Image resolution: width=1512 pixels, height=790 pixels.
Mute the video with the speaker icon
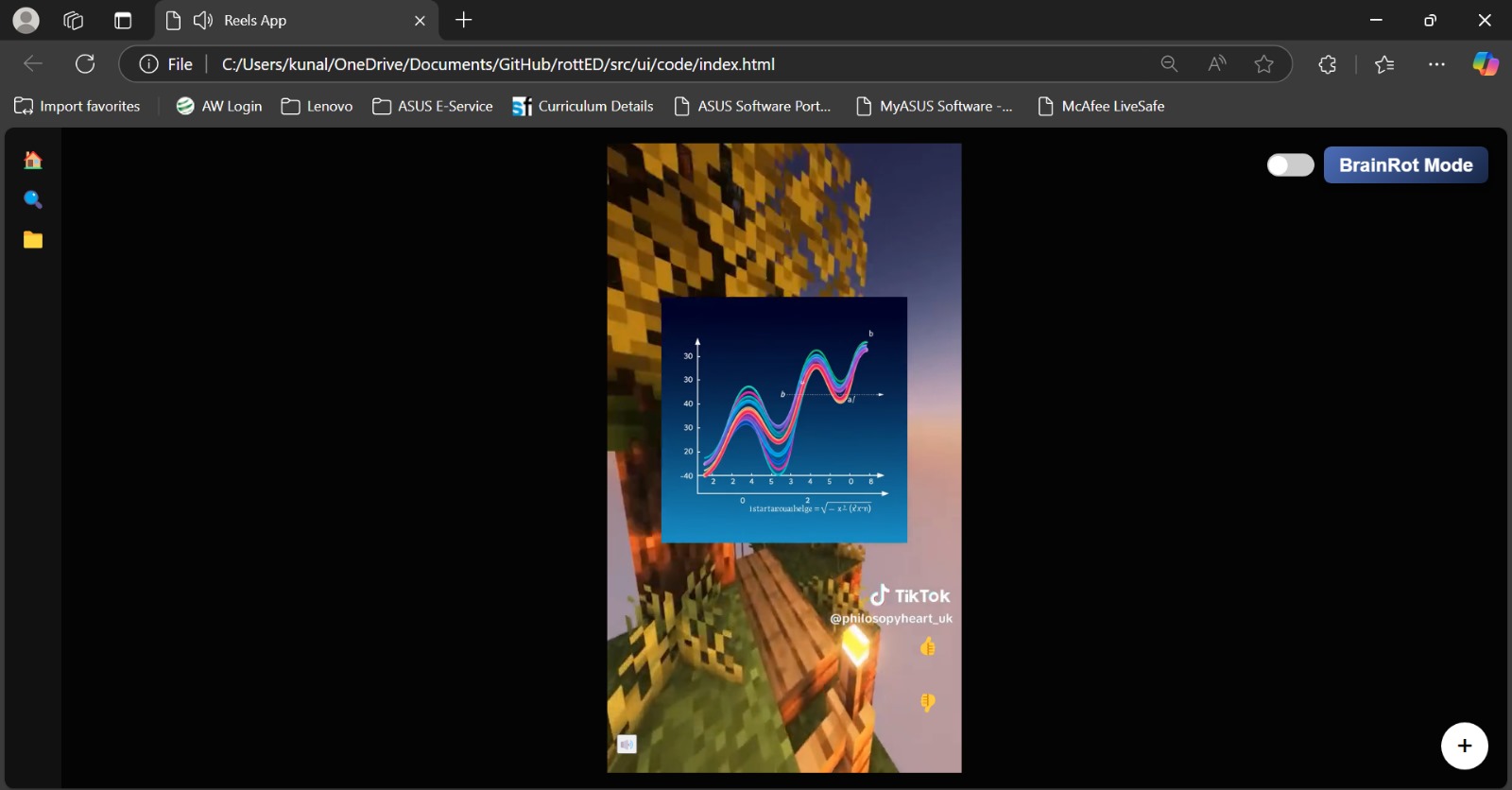click(627, 745)
